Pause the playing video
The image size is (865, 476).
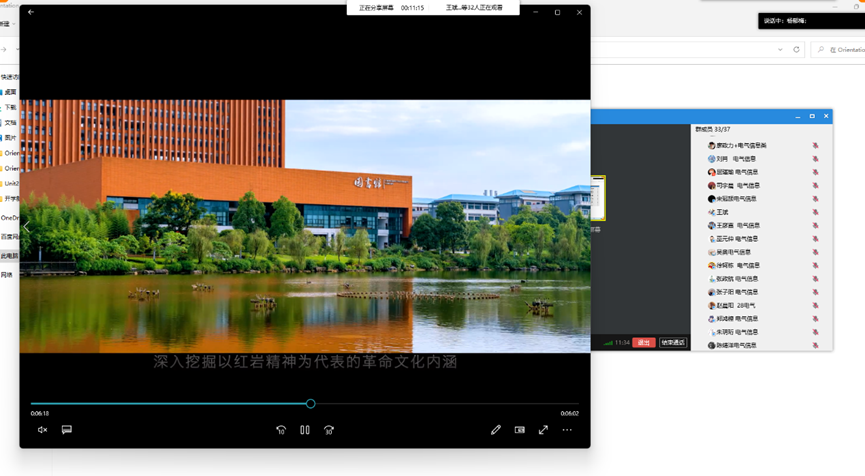coord(305,430)
